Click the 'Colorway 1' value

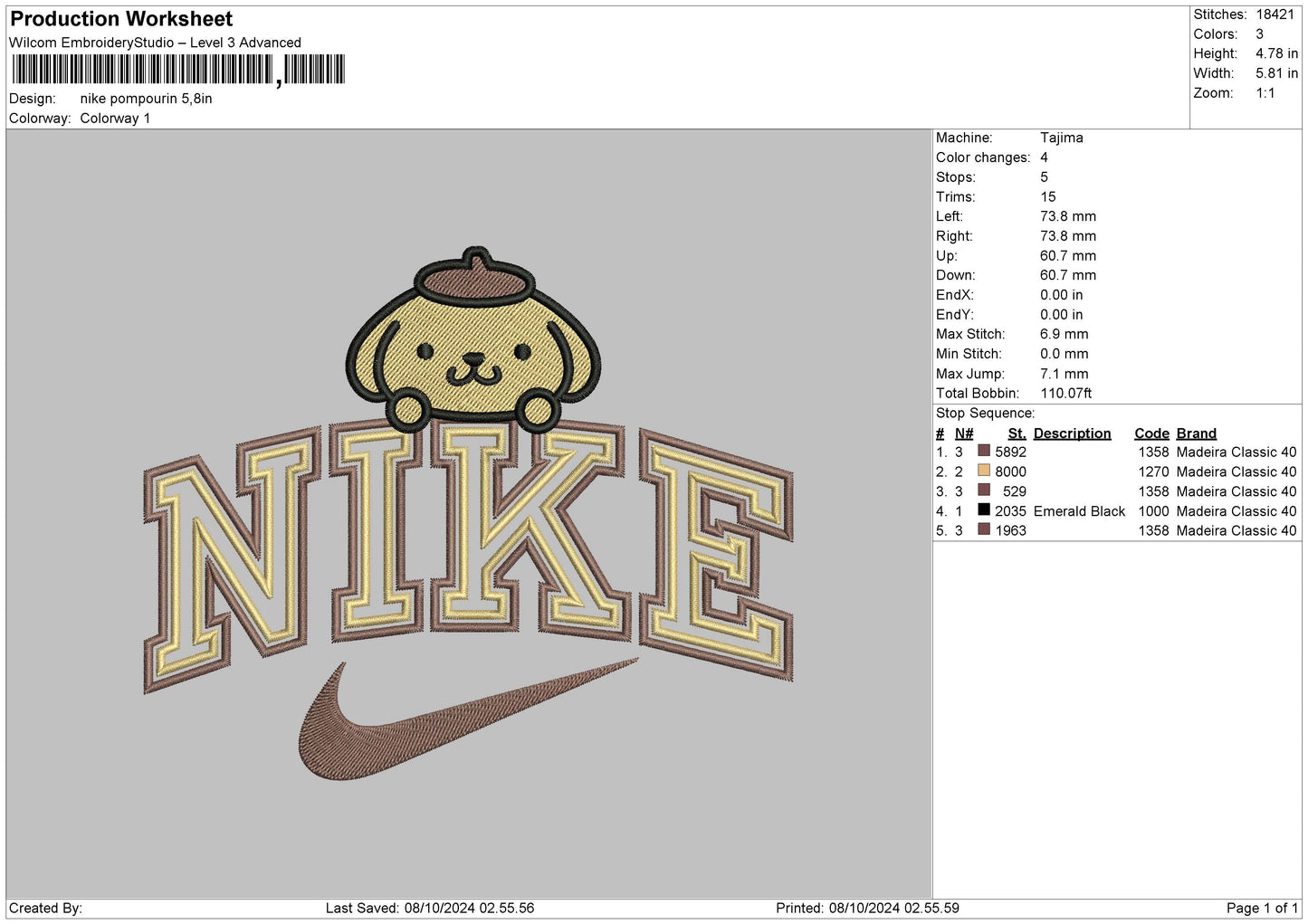click(115, 119)
